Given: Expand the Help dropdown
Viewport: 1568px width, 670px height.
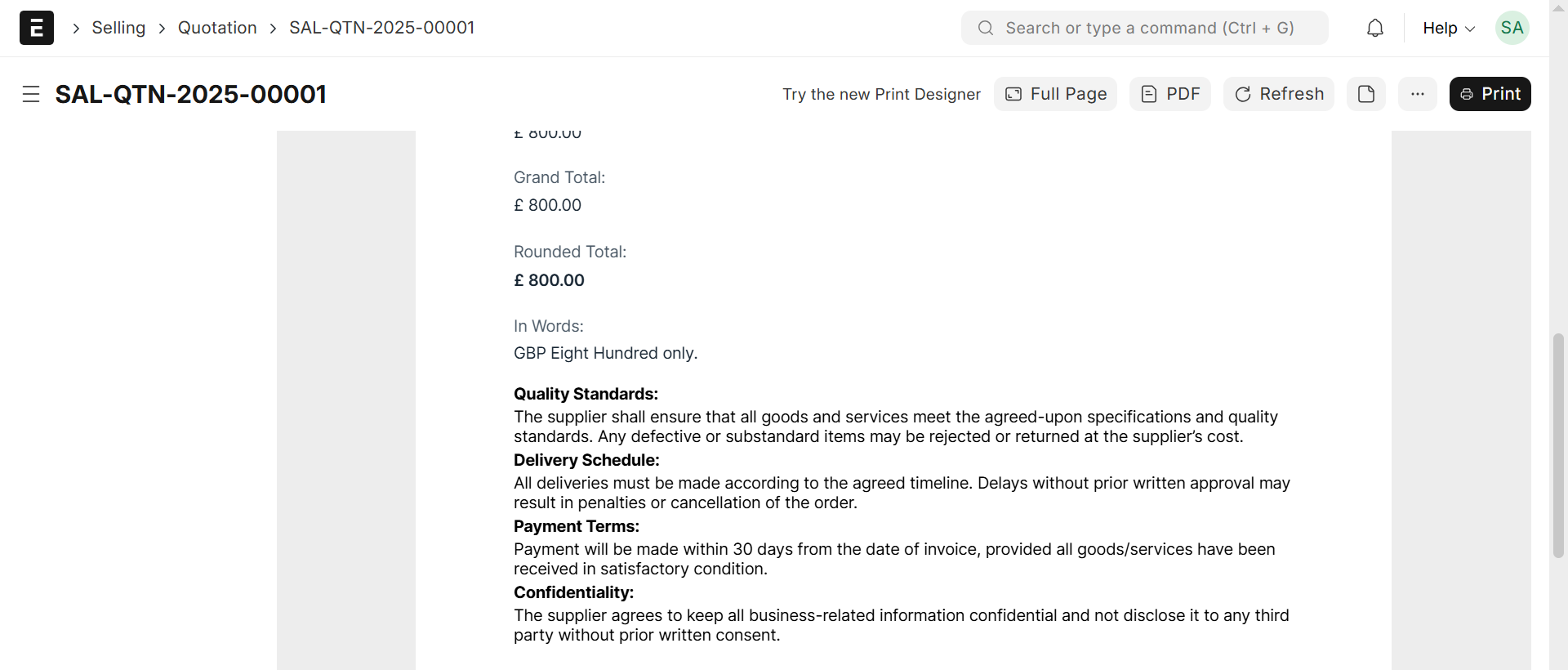Looking at the screenshot, I should (1448, 28).
